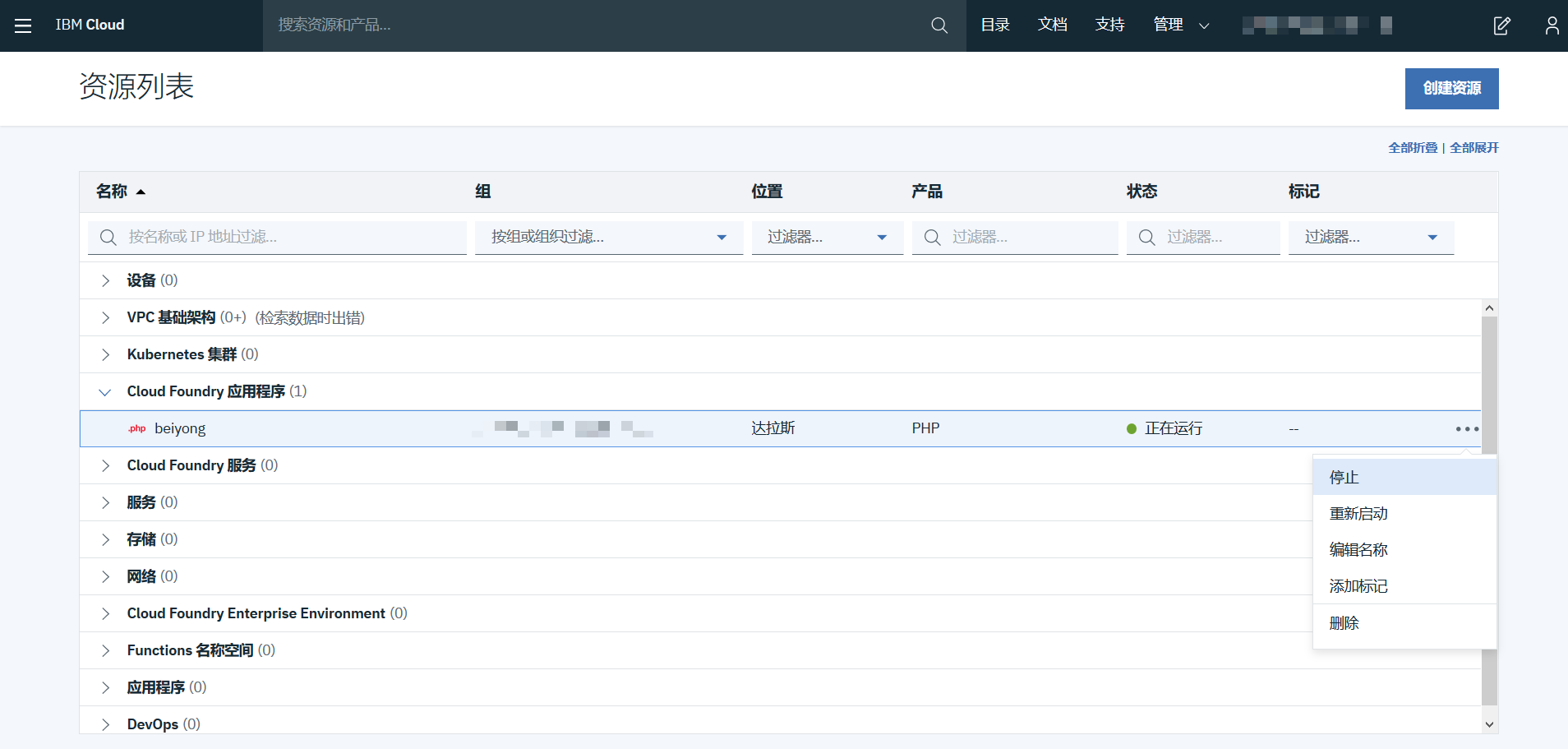The width and height of the screenshot is (1568, 749).
Task: Sort by 名称 column arrow
Action: coord(141,192)
